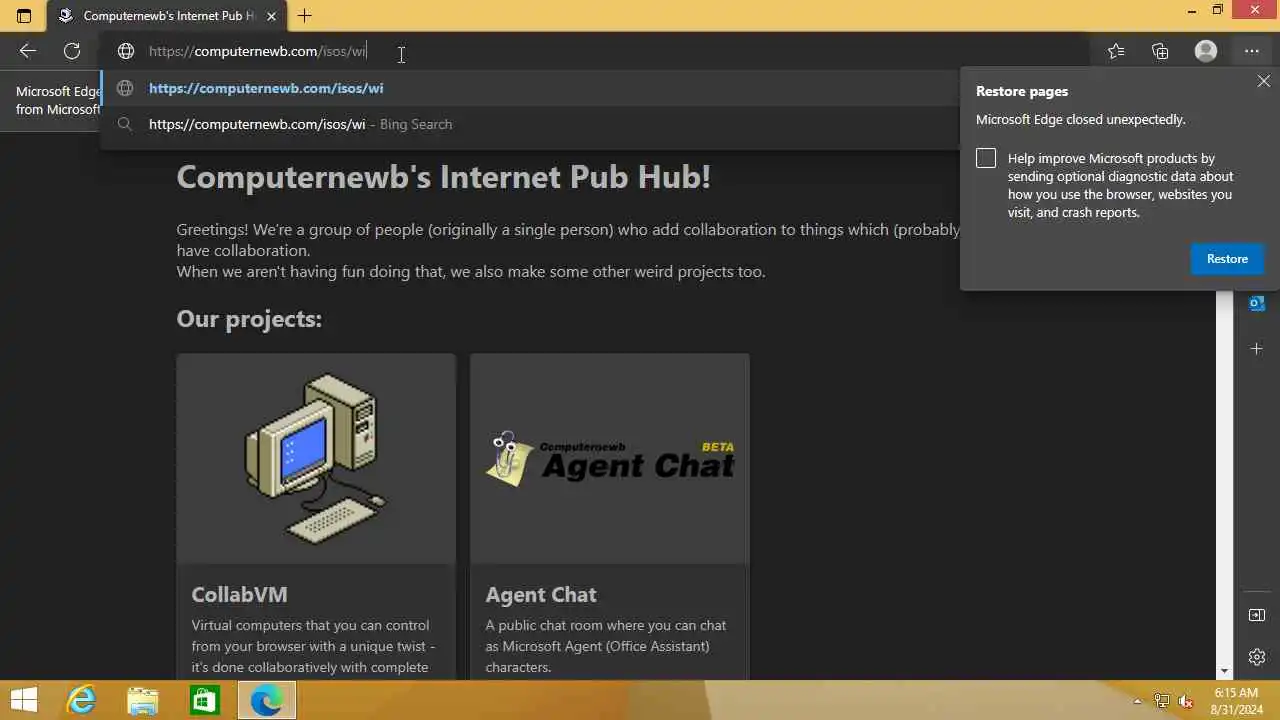The height and width of the screenshot is (720, 1280).
Task: Reload the page with the refresh icon
Action: (x=72, y=51)
